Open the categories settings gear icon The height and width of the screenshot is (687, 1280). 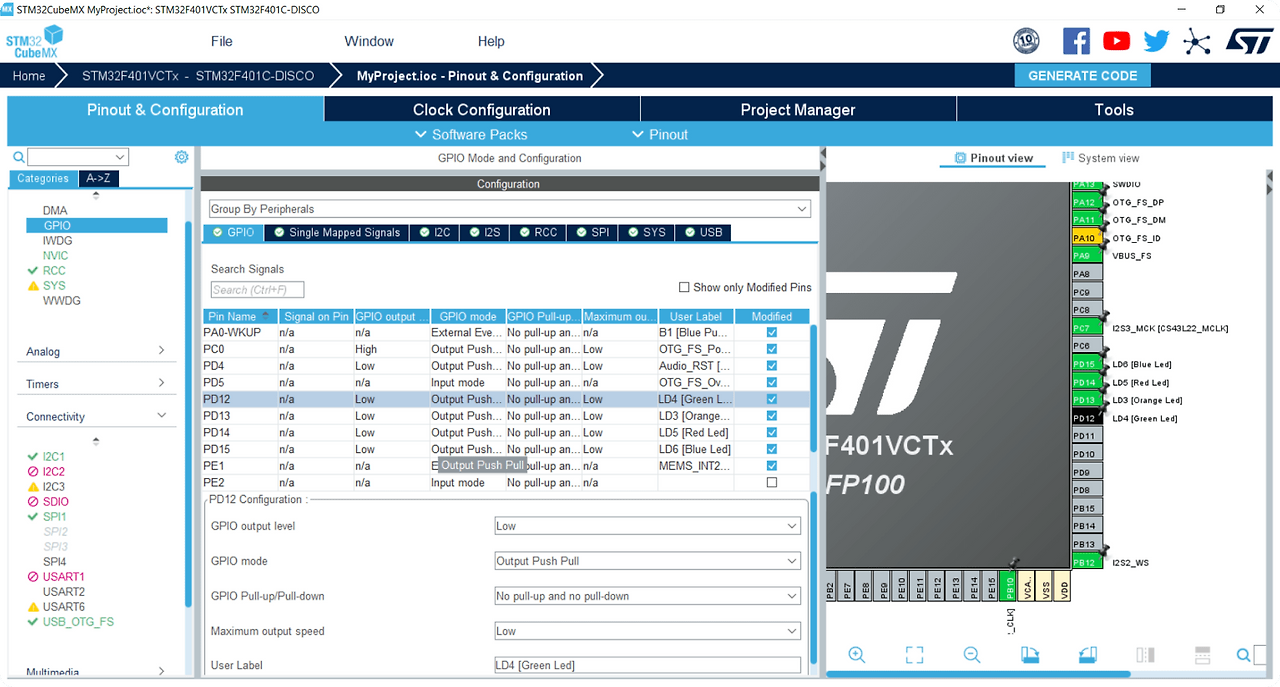tap(181, 157)
